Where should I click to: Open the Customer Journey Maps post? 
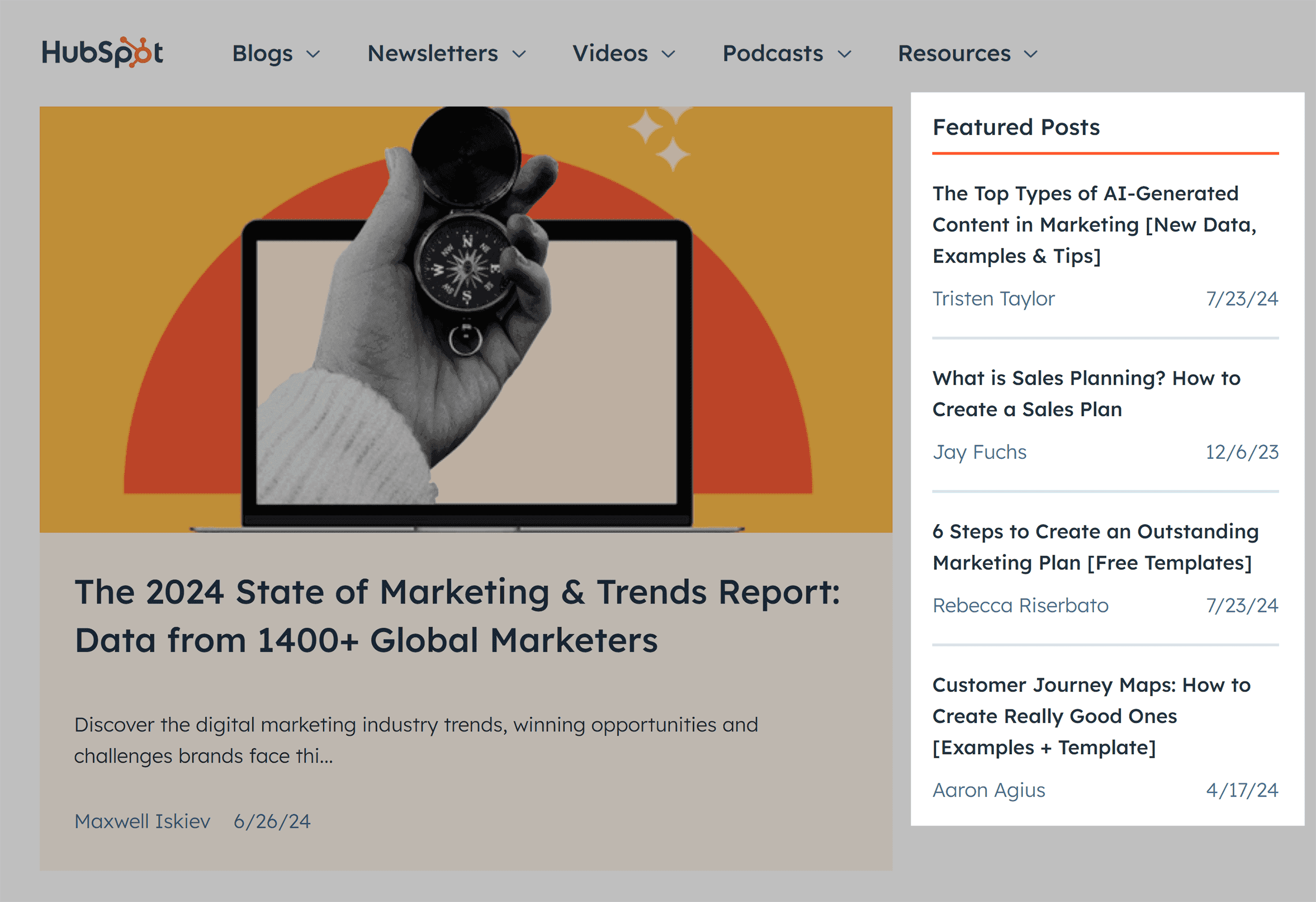1091,716
